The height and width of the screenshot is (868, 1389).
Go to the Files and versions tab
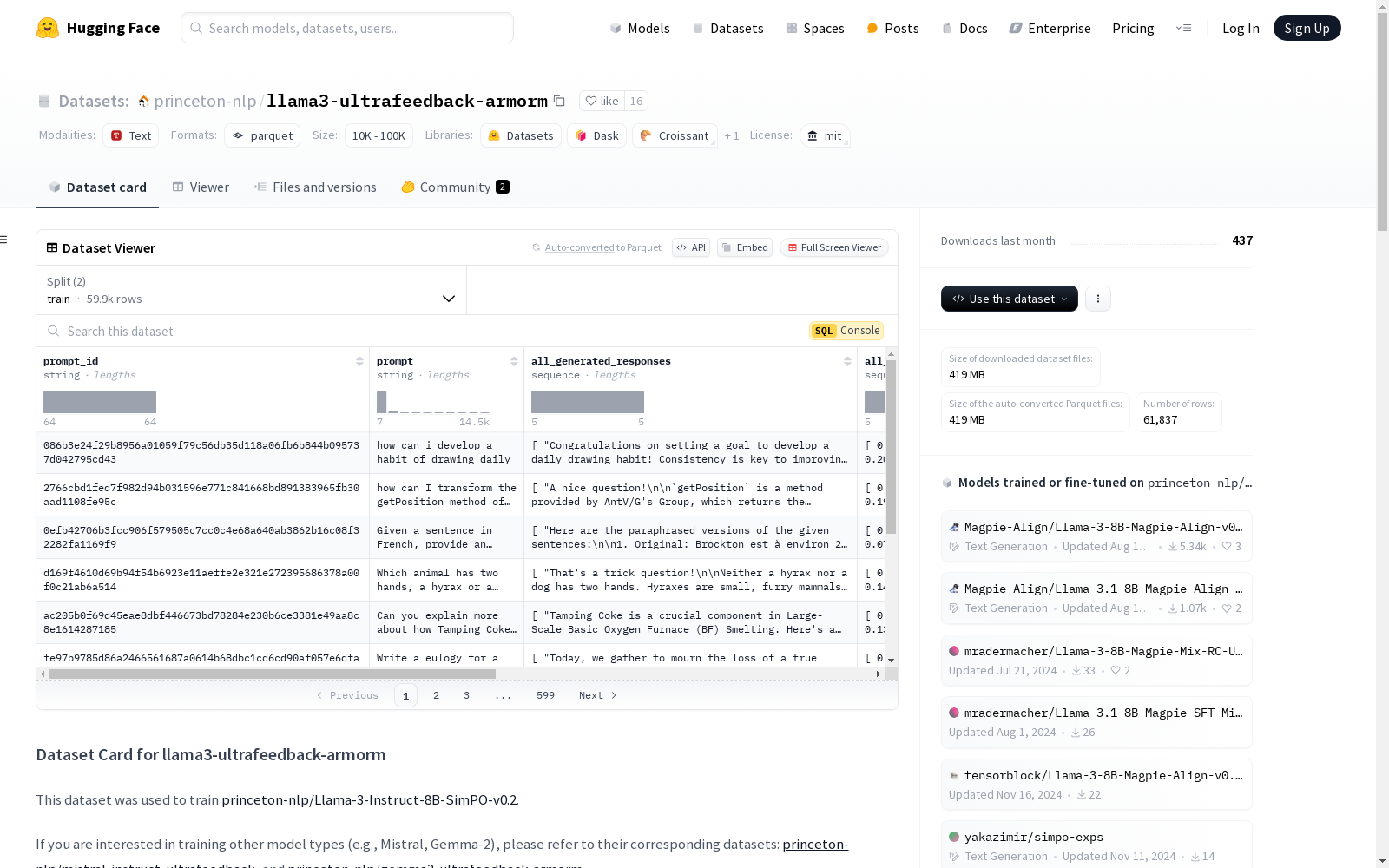coord(315,187)
